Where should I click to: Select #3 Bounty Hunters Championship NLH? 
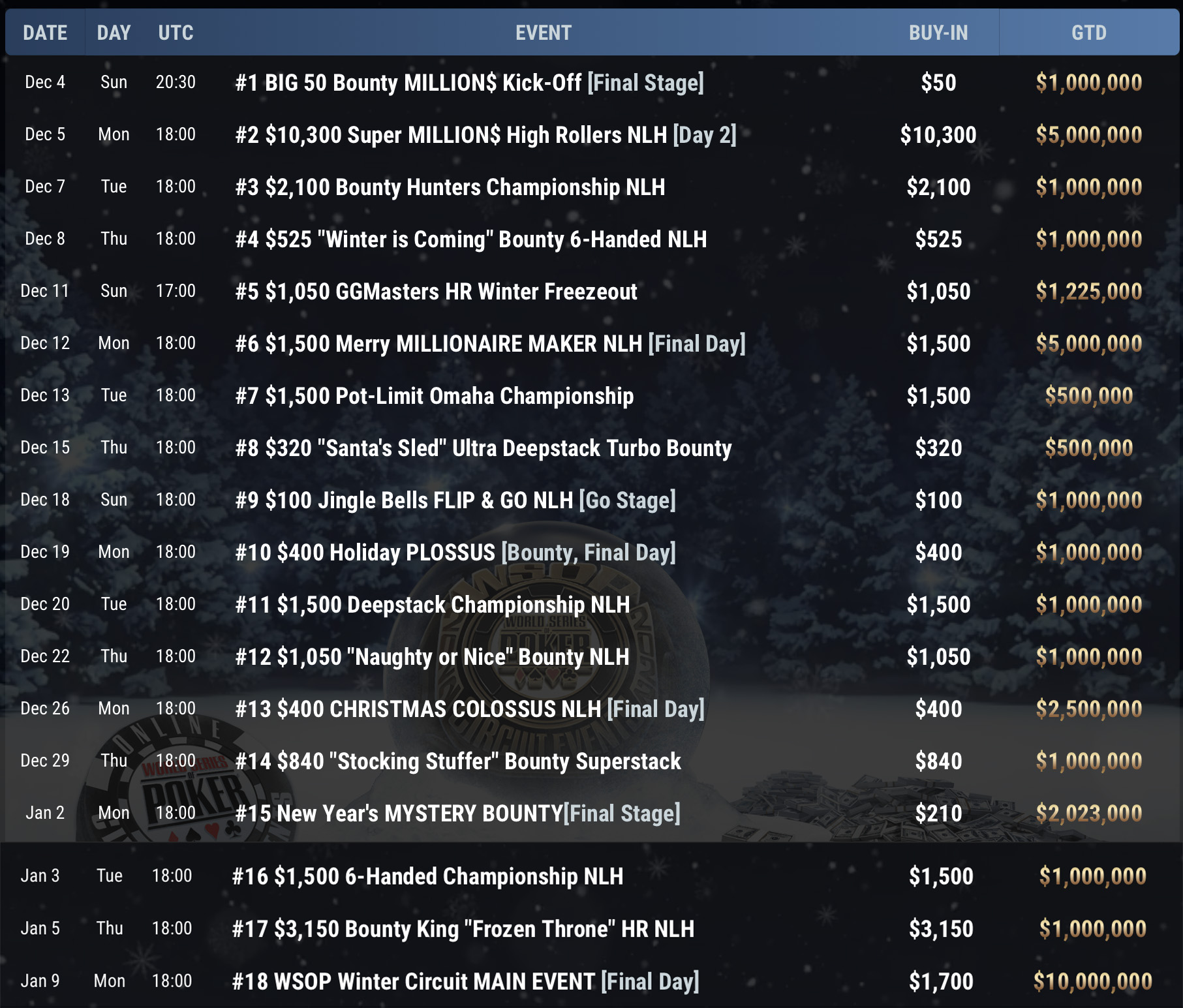[x=450, y=187]
